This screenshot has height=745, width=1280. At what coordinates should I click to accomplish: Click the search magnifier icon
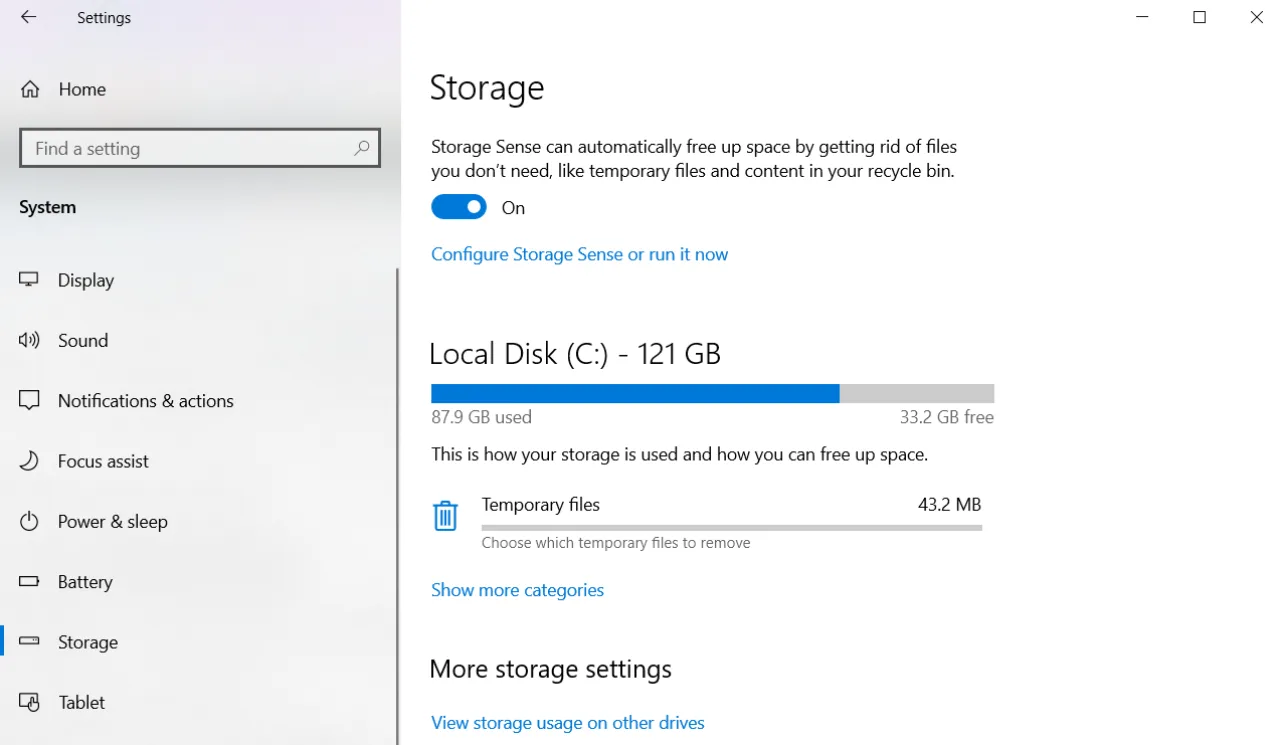pos(361,148)
